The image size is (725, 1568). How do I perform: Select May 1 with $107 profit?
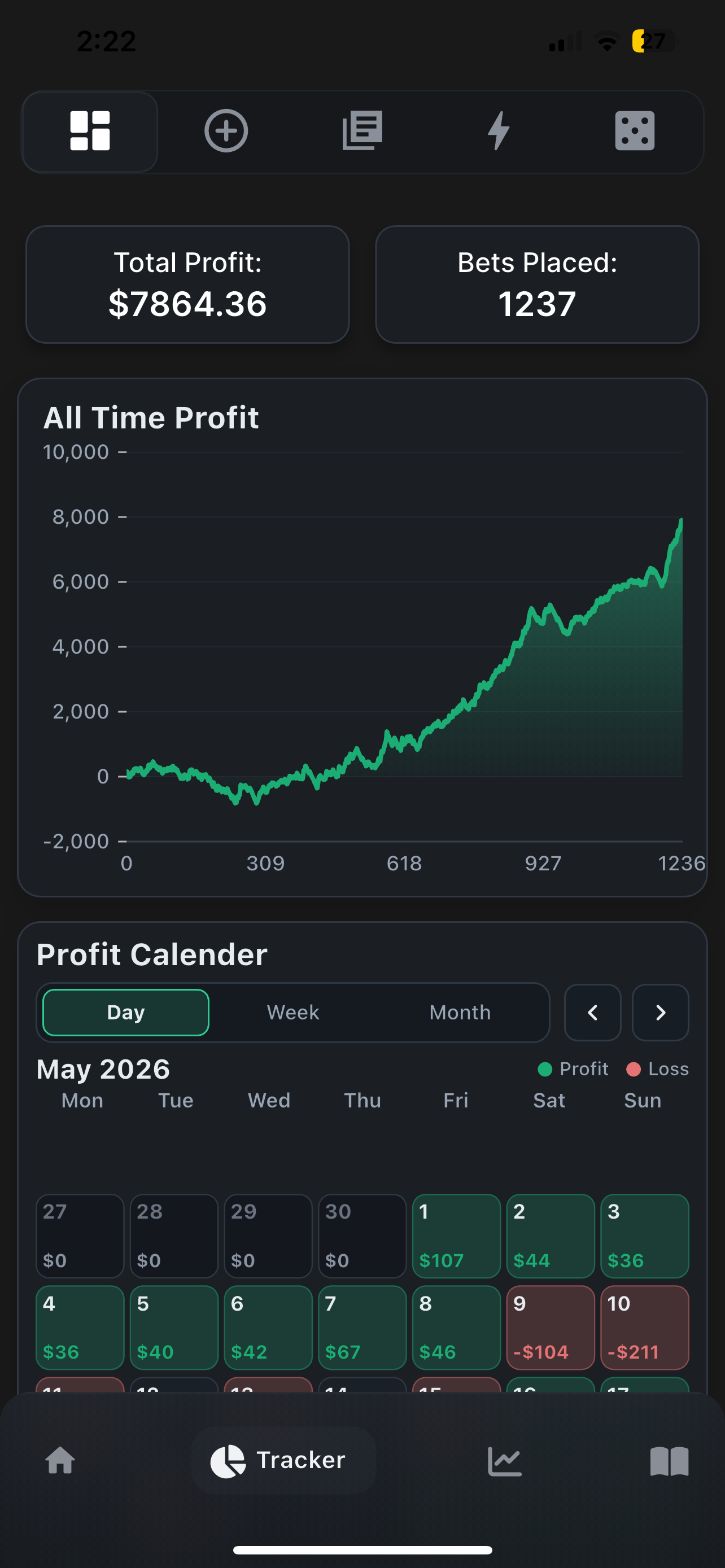tap(457, 1236)
